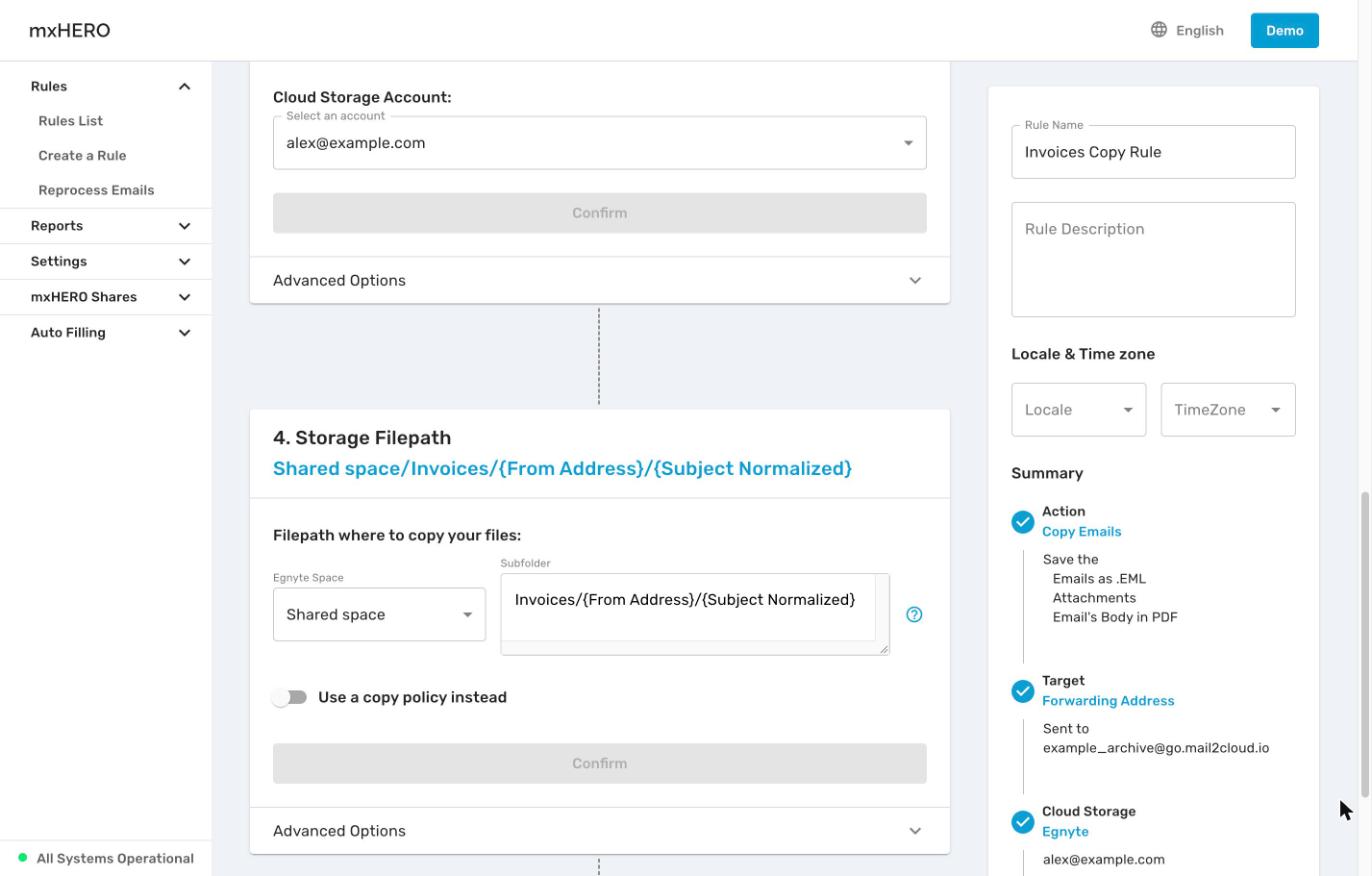Viewport: 1372px width, 876px height.
Task: Click the Target step check icon
Action: click(x=1022, y=691)
